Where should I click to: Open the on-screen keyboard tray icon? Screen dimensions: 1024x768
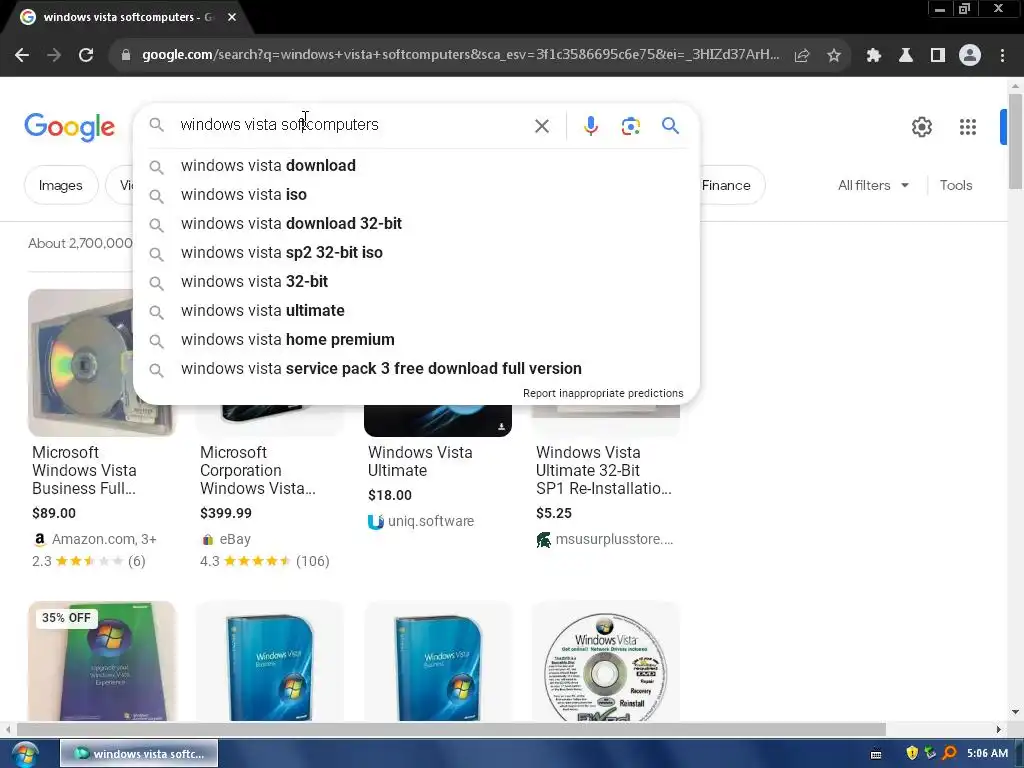point(876,754)
